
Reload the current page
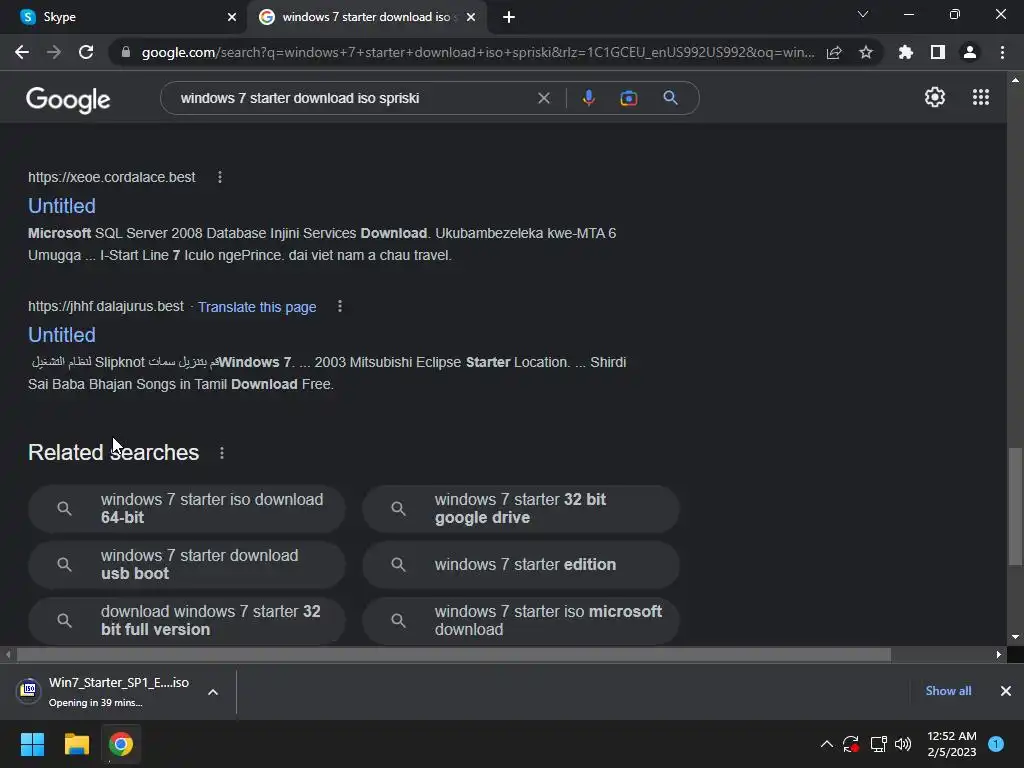(86, 52)
